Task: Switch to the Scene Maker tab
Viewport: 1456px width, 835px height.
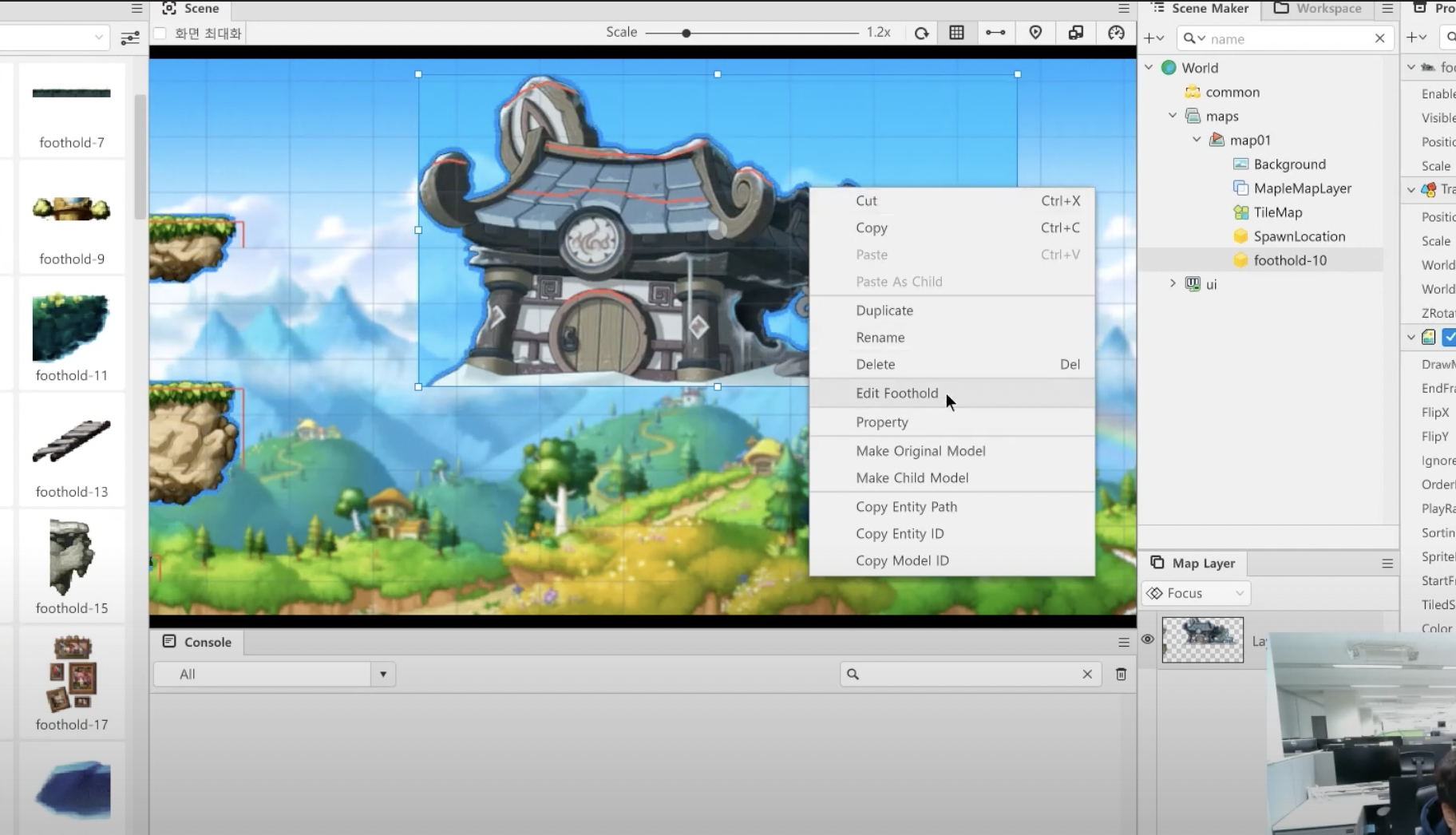Action: tap(1199, 9)
